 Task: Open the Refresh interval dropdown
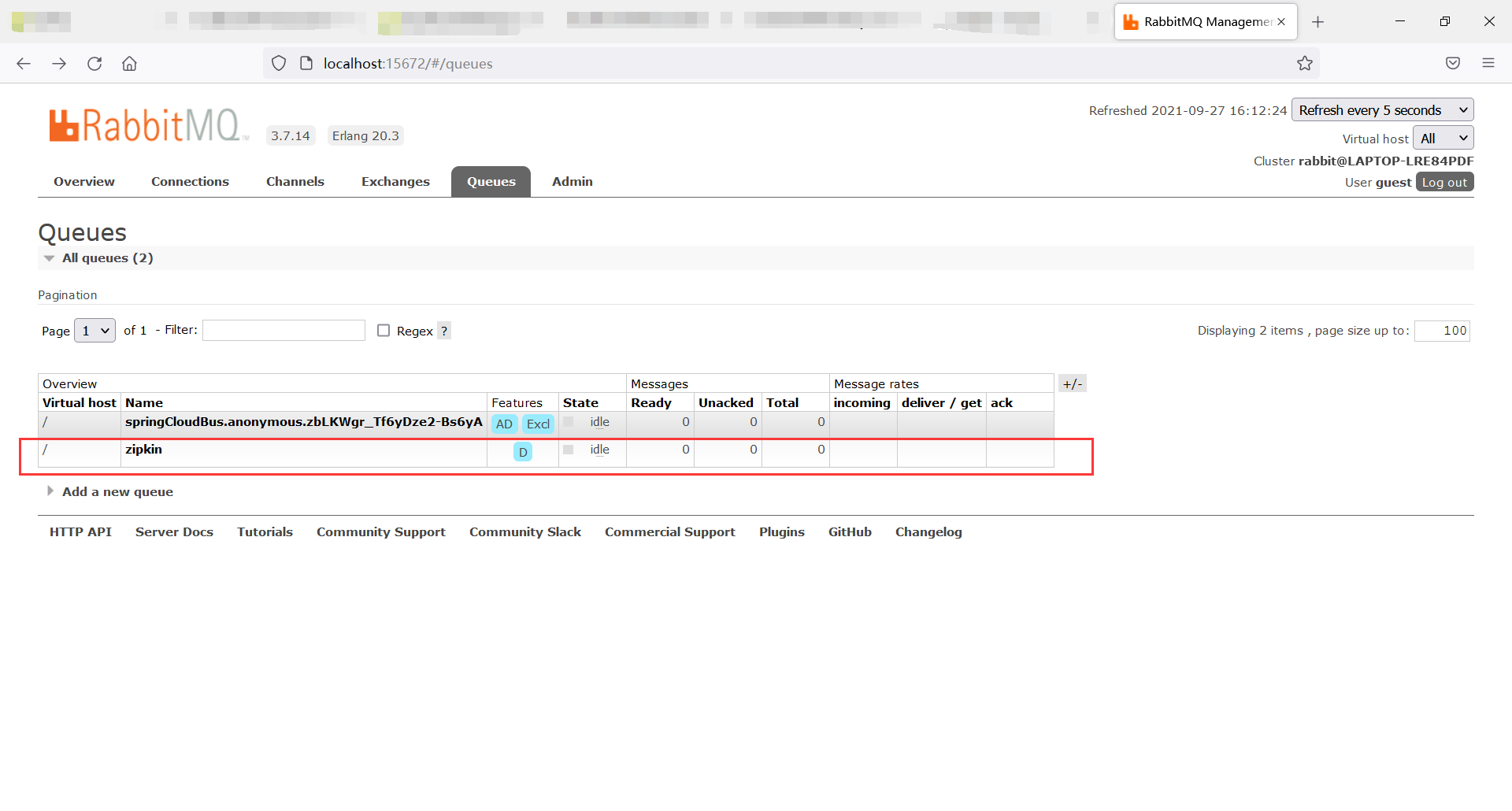click(1383, 110)
